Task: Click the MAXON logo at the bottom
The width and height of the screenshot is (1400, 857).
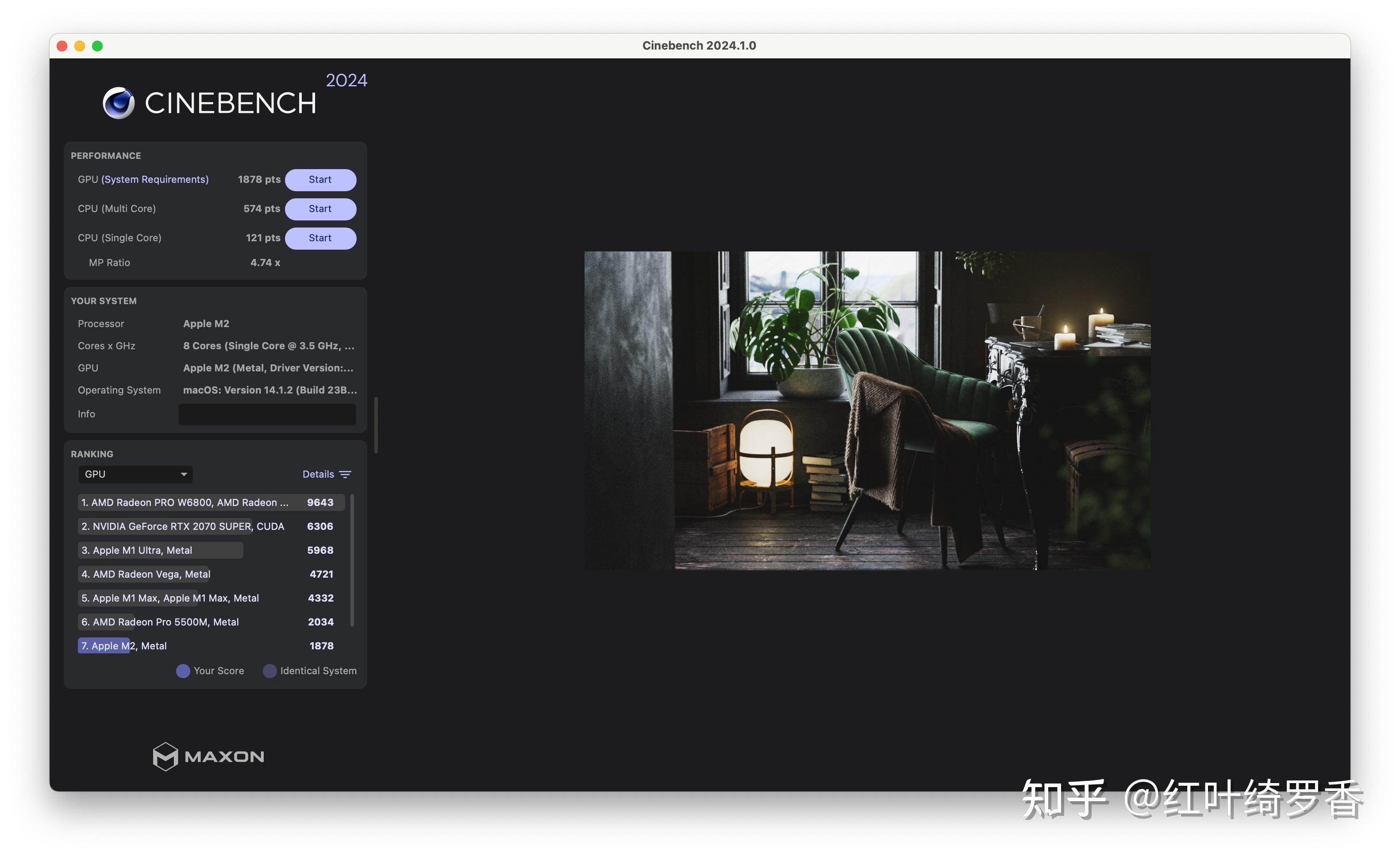Action: pyautogui.click(x=208, y=757)
